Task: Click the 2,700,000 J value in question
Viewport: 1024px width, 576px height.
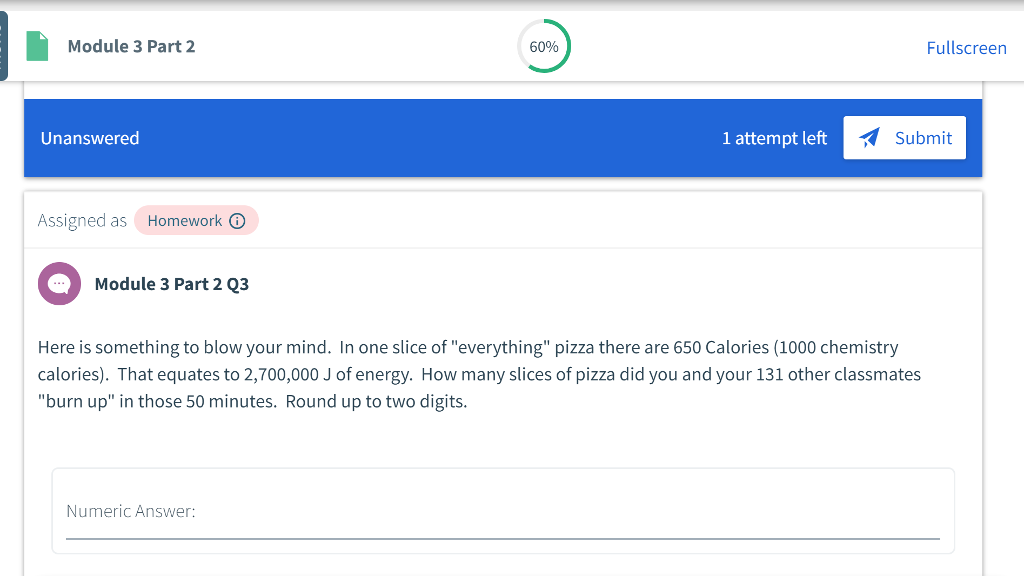Action: (x=287, y=374)
